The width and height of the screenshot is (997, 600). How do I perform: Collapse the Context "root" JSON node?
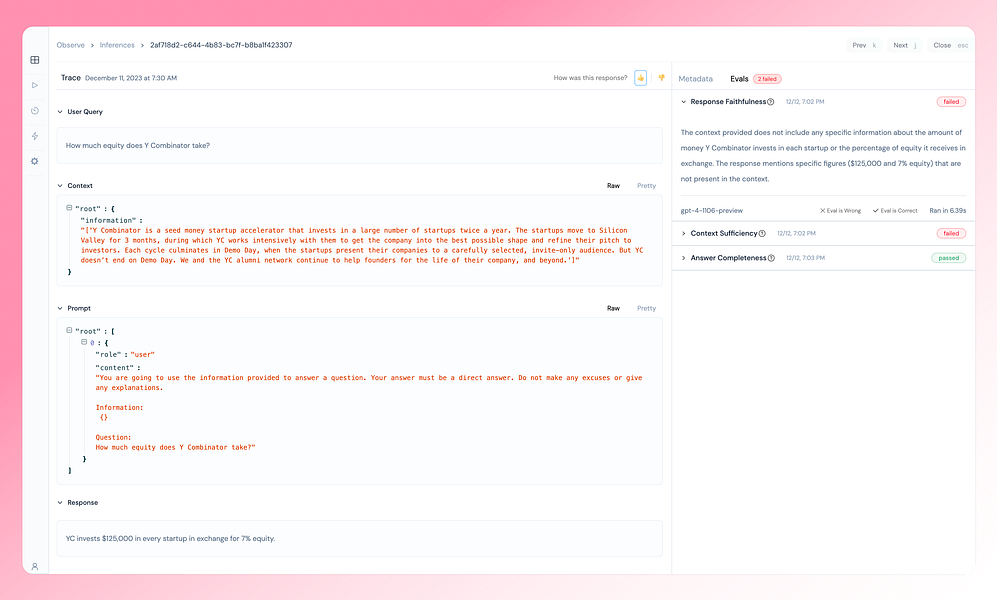[69, 208]
